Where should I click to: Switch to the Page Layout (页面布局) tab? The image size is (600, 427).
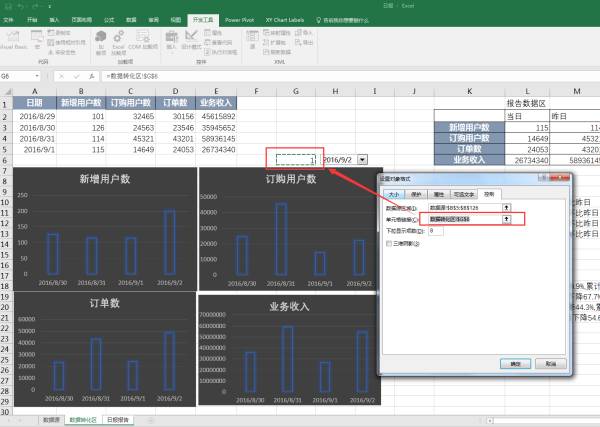pyautogui.click(x=82, y=20)
